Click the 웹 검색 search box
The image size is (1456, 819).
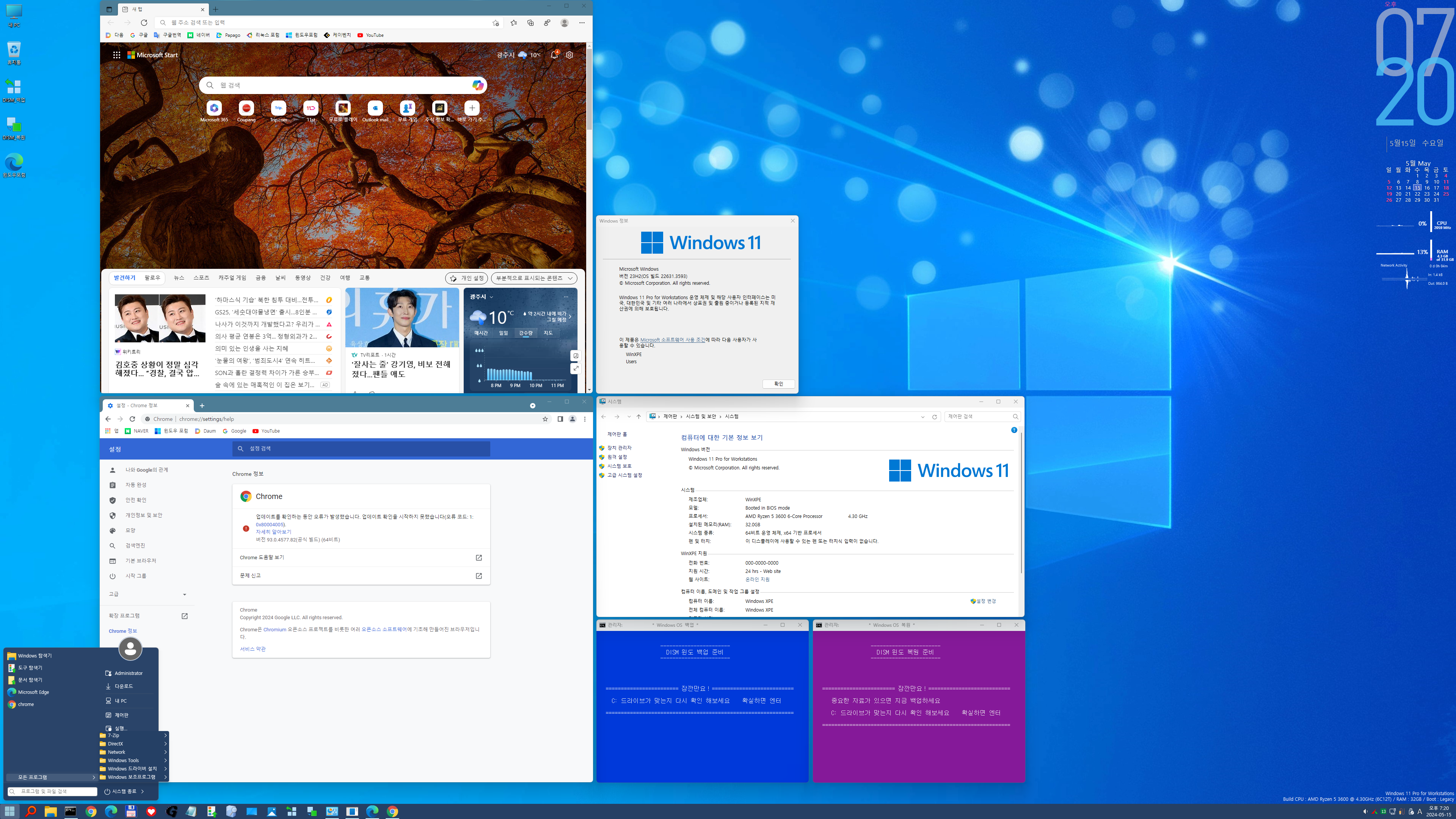[342, 85]
